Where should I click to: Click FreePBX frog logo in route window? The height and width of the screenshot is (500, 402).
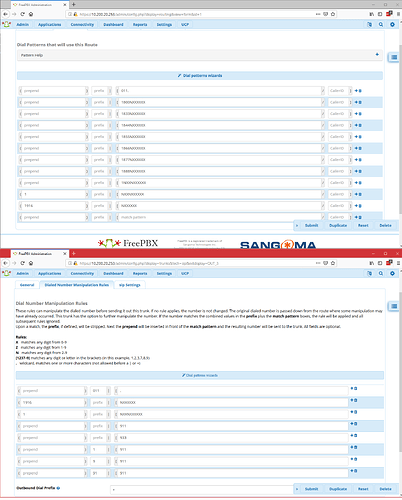7,24
